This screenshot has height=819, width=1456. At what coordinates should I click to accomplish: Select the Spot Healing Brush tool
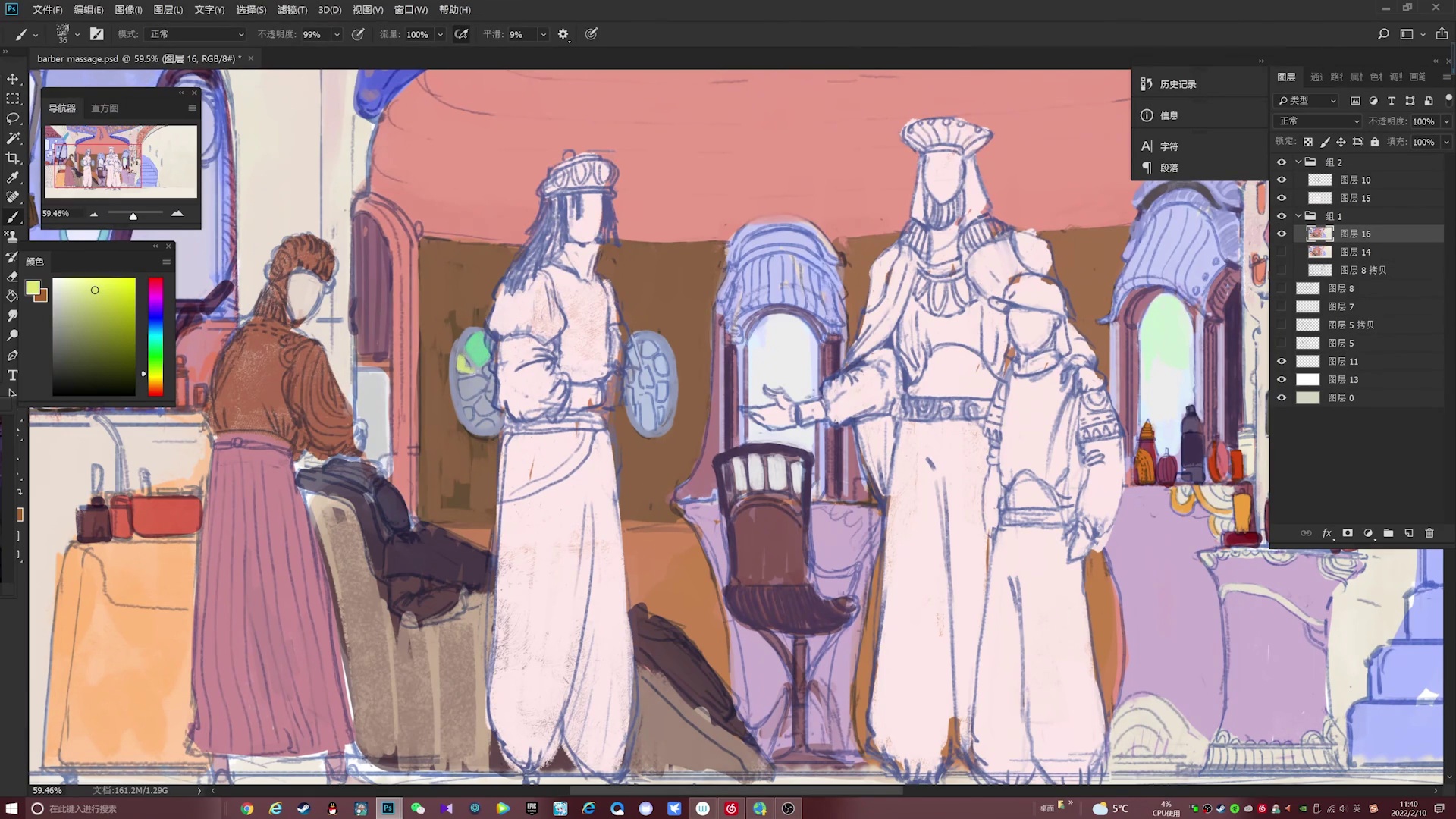pos(13,197)
